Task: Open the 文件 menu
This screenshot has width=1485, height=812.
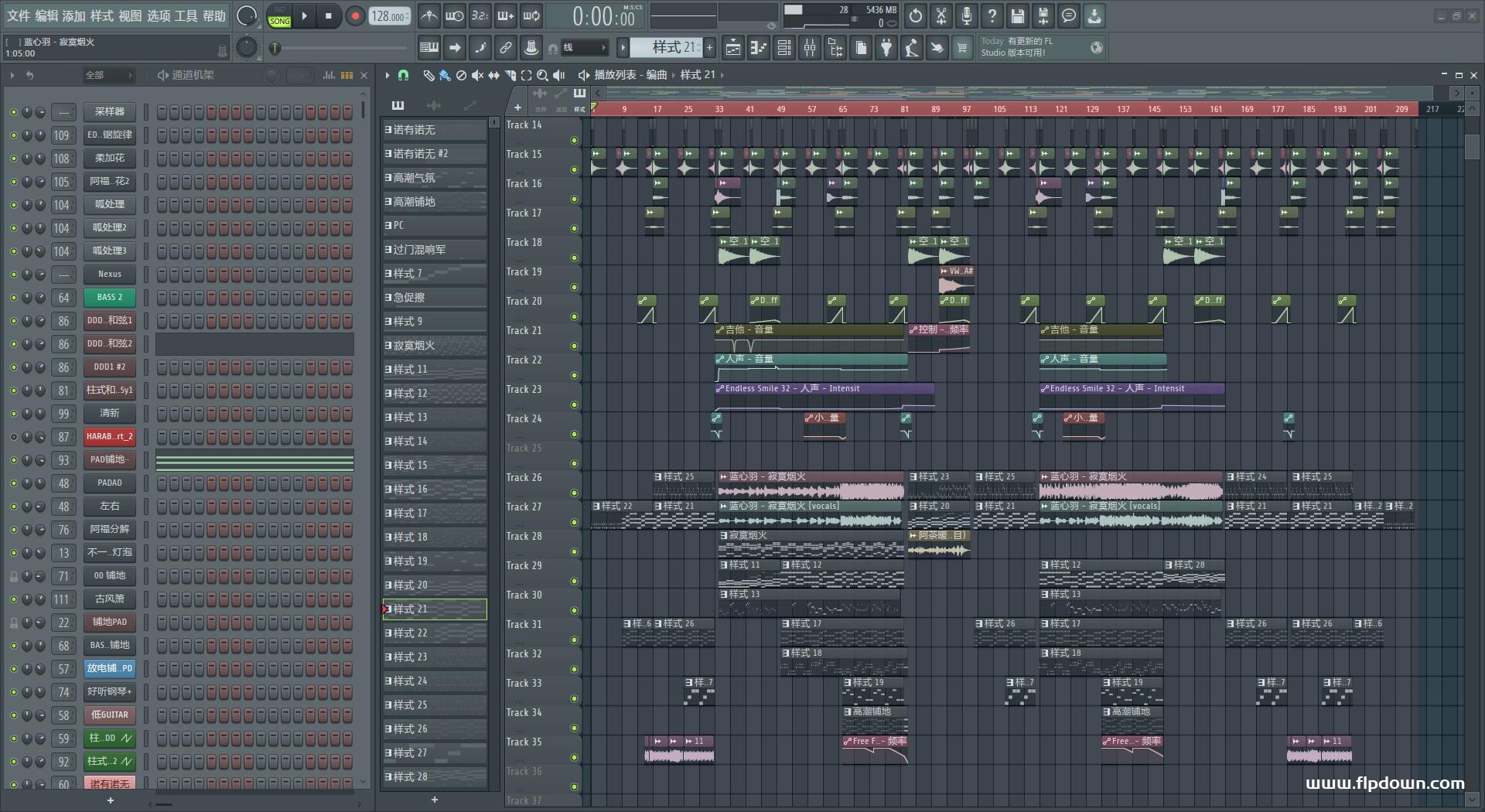Action: pyautogui.click(x=19, y=15)
